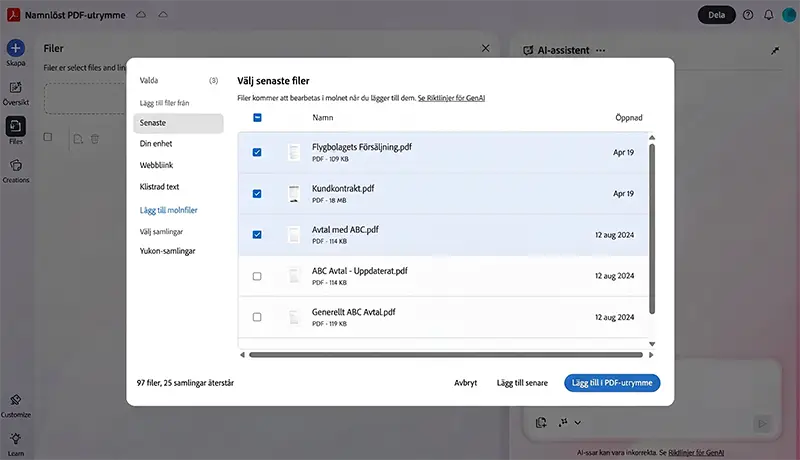Click the Kundkontrakt.pdf file thumbnail
Viewport: 800px width, 460px height.
294,193
